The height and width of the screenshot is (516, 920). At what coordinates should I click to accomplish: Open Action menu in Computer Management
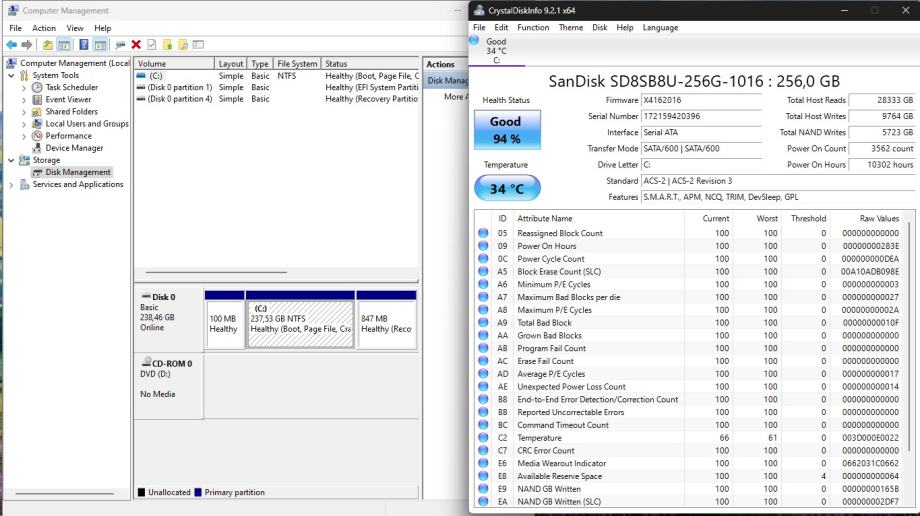coord(44,28)
